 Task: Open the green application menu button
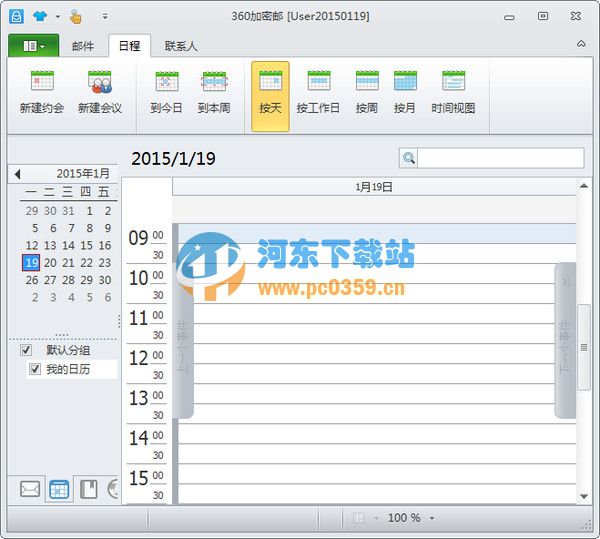click(x=34, y=46)
